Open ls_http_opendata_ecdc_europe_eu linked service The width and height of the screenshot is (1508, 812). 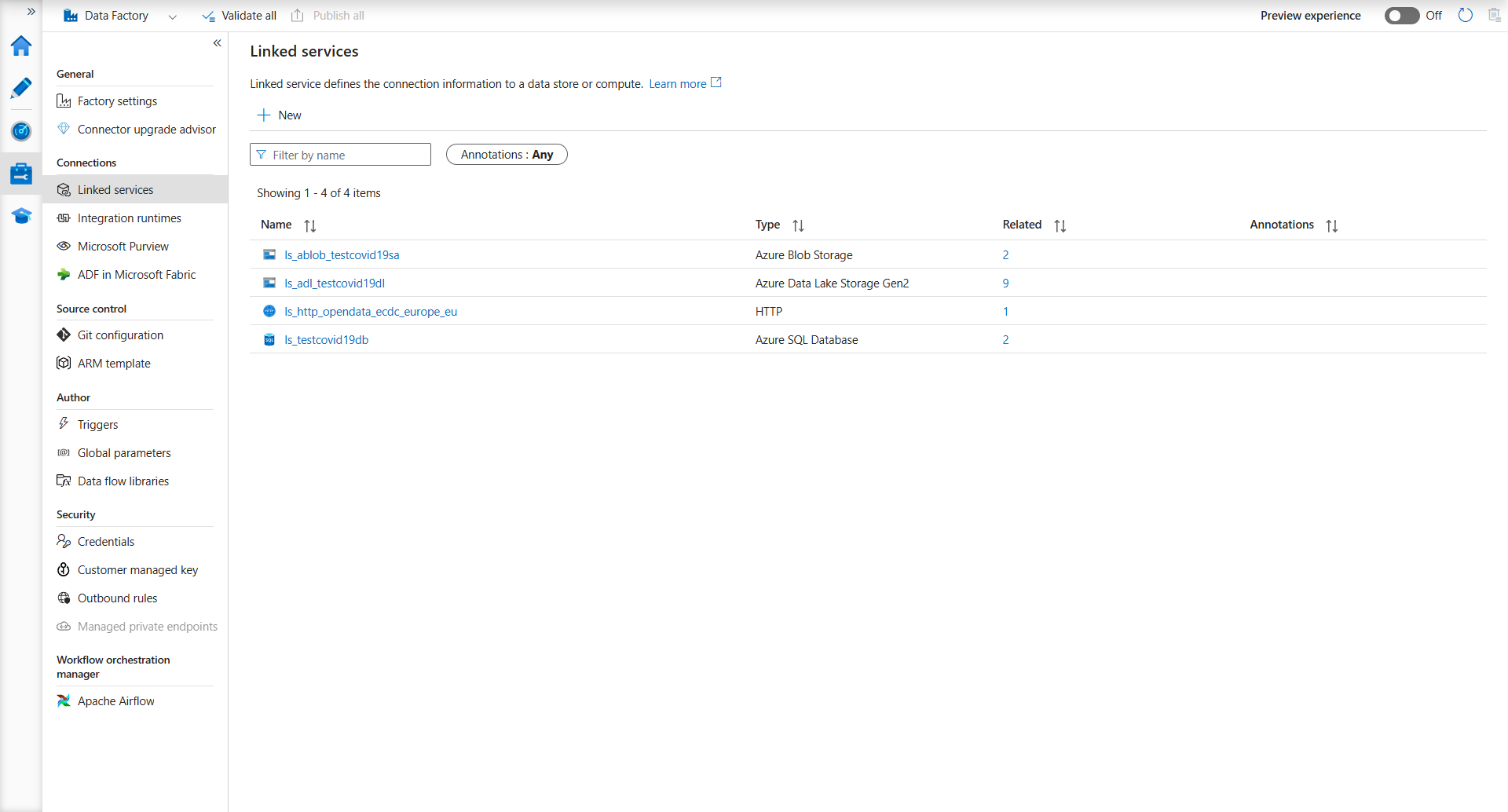pyautogui.click(x=371, y=312)
